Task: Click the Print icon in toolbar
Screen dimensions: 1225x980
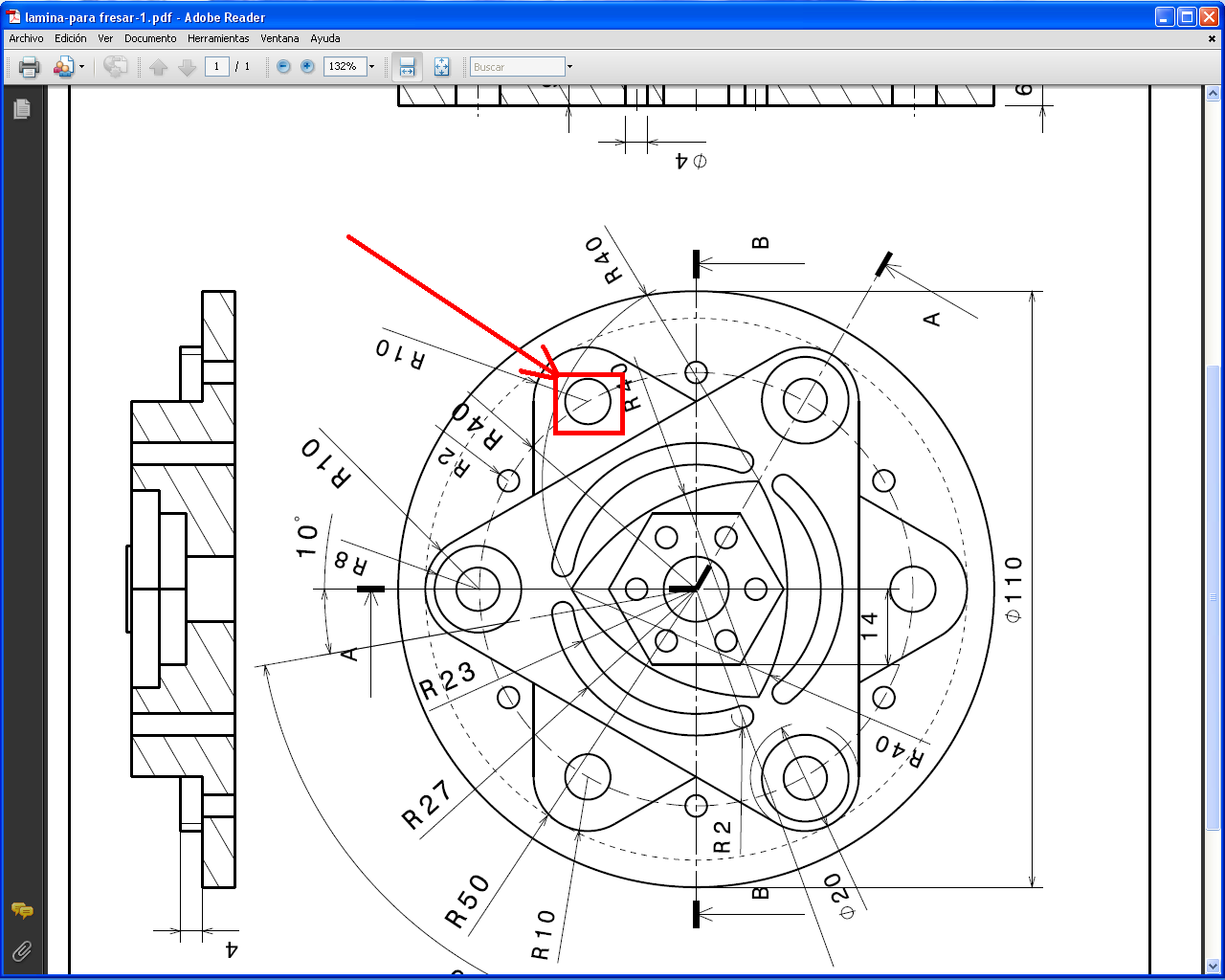Action: point(30,67)
